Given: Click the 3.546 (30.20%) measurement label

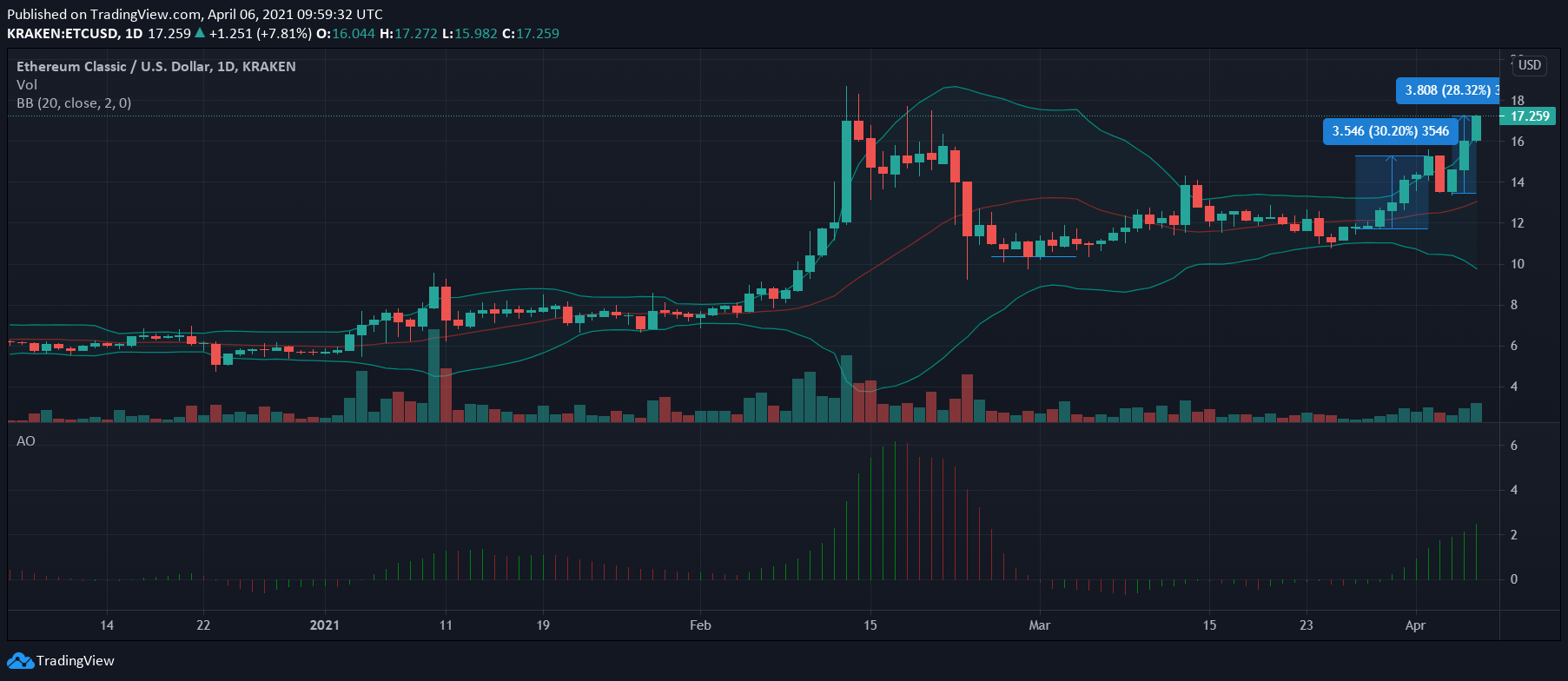Looking at the screenshot, I should [x=1390, y=131].
